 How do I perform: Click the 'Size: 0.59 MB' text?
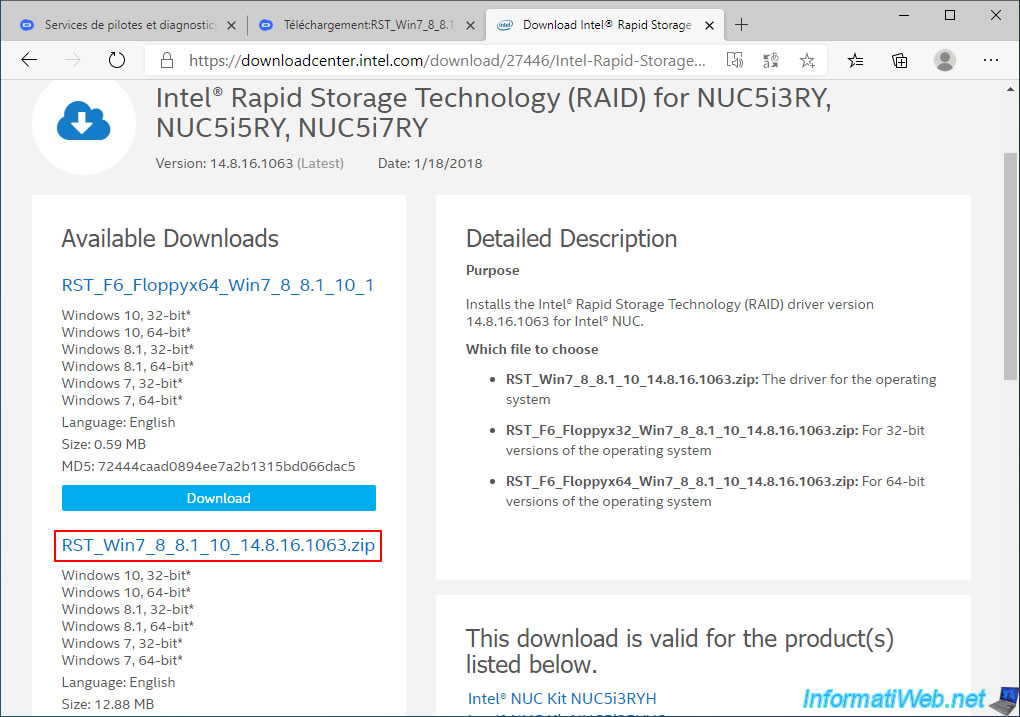click(104, 444)
